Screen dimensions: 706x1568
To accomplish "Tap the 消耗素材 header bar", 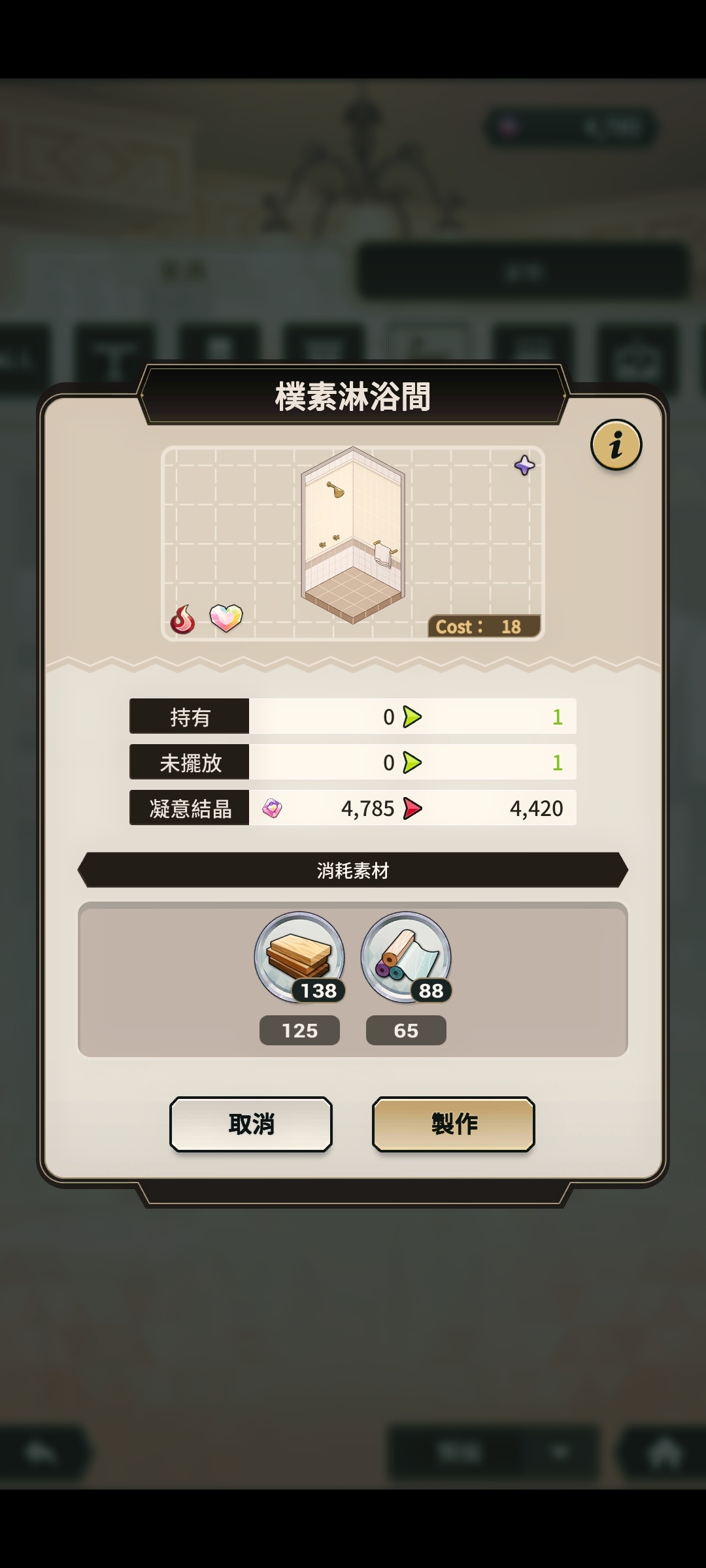I will (x=353, y=870).
